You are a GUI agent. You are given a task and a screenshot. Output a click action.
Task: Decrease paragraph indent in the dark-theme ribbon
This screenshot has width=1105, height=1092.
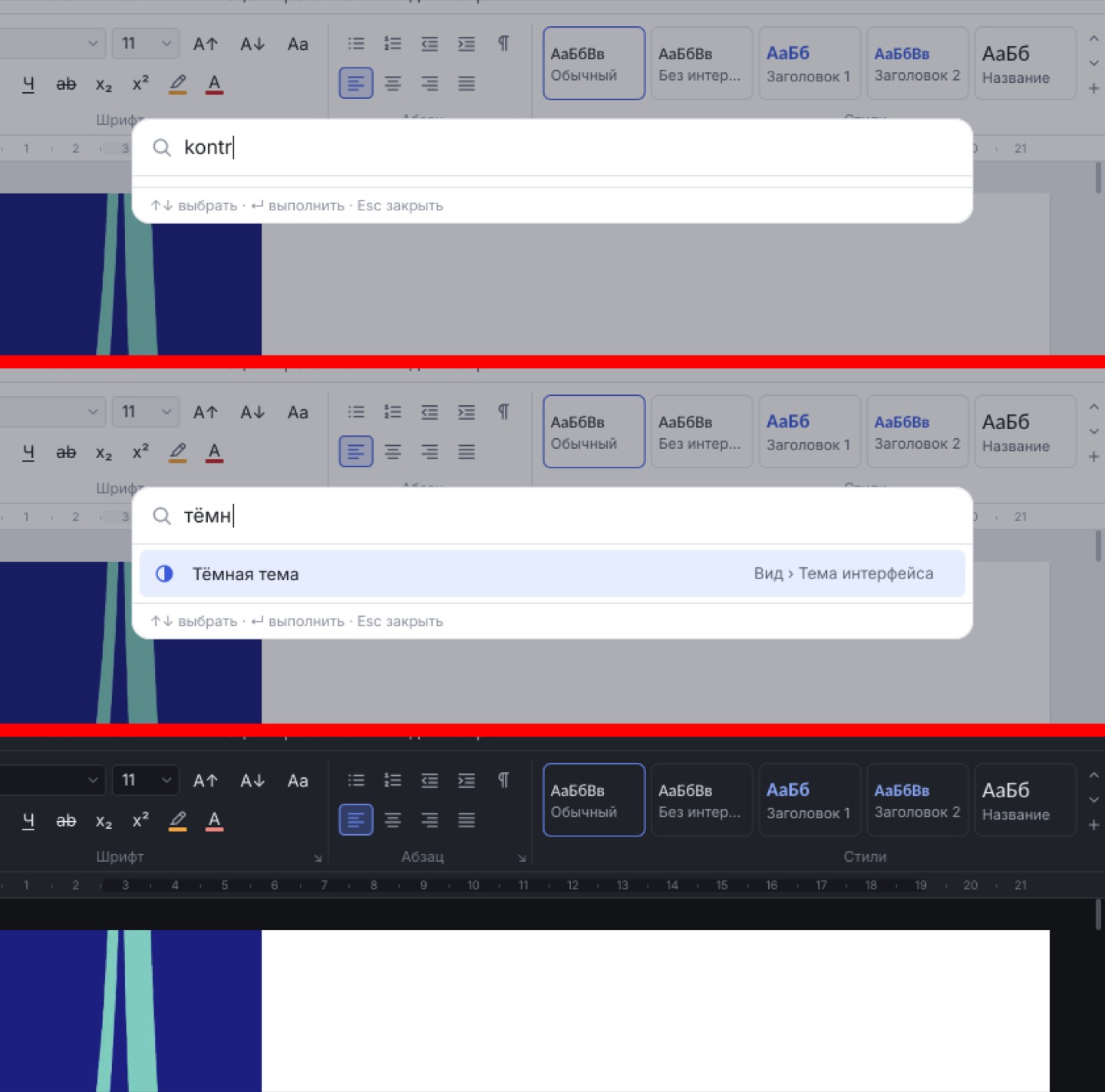(x=430, y=780)
